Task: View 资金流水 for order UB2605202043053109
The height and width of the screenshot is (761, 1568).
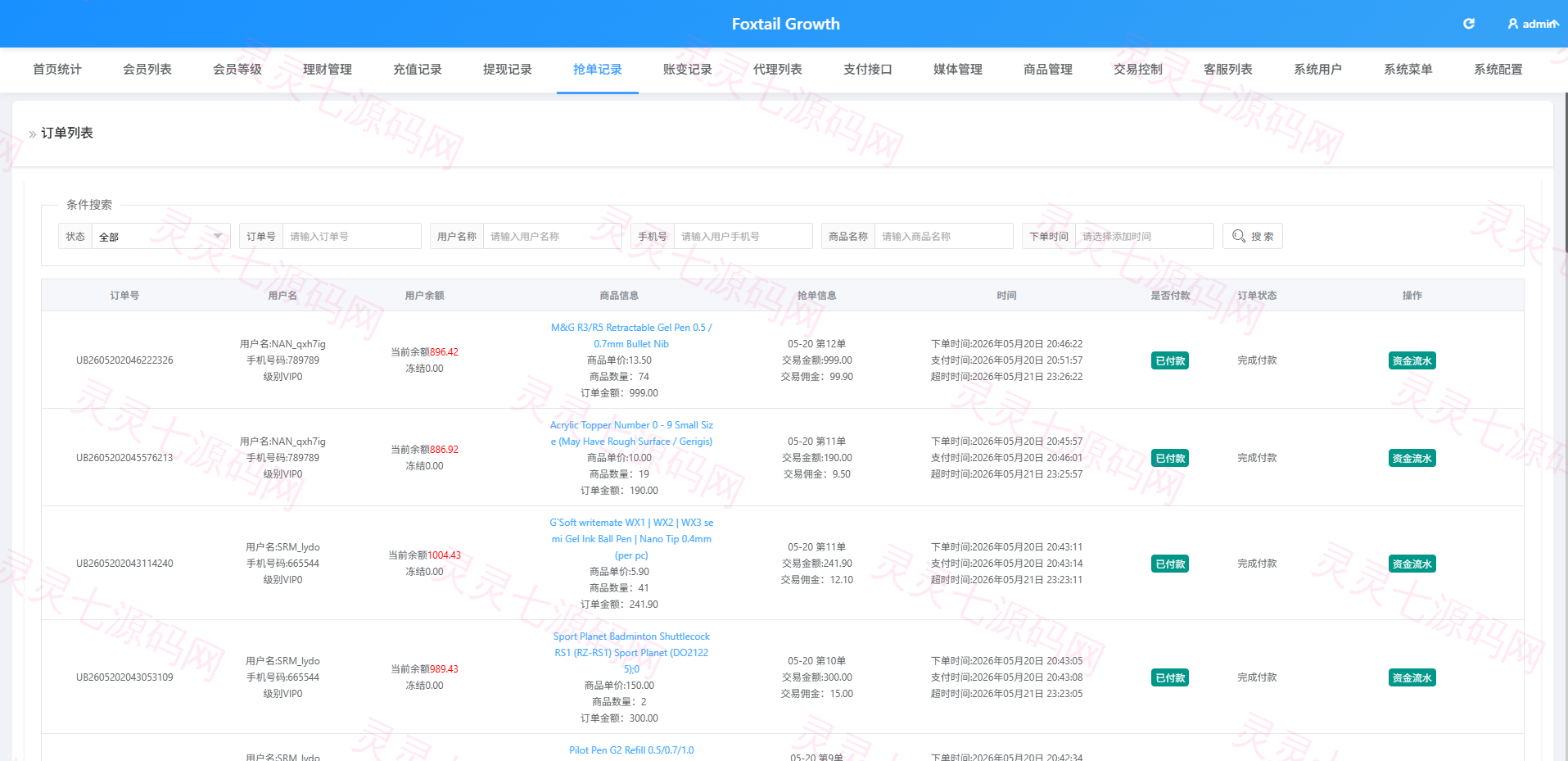Action: click(1412, 677)
